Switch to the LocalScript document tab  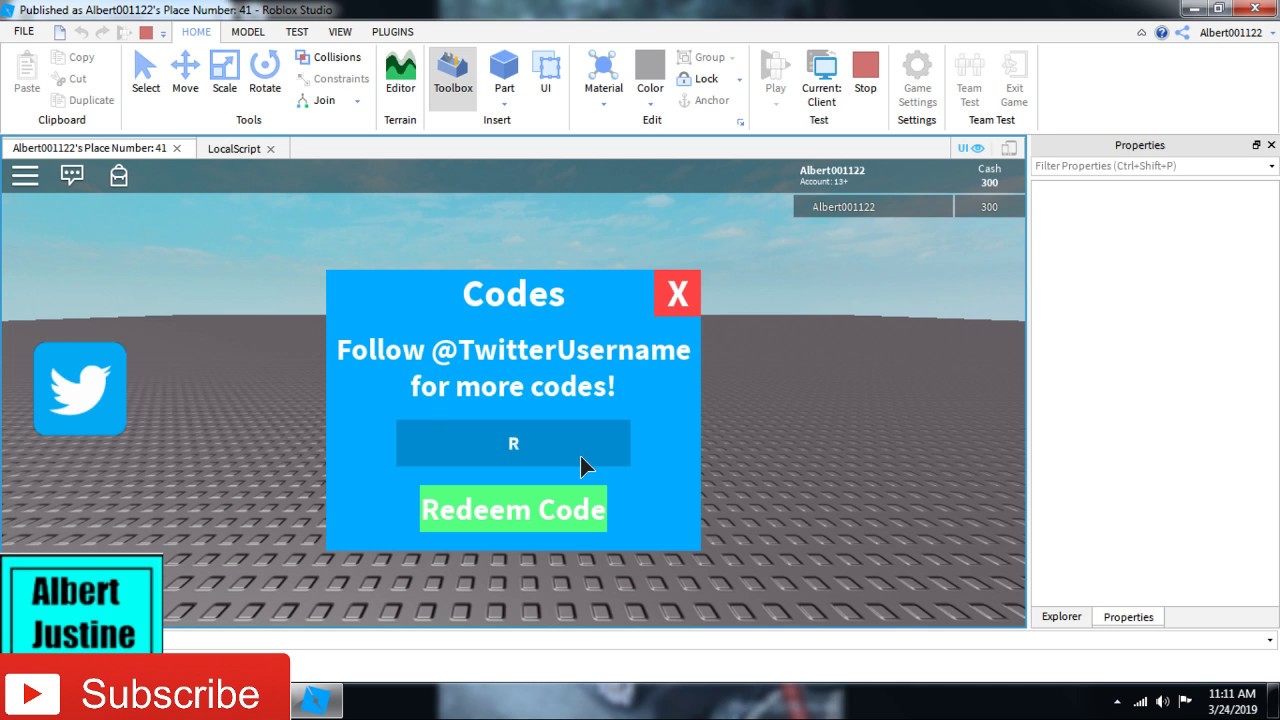pyautogui.click(x=234, y=149)
